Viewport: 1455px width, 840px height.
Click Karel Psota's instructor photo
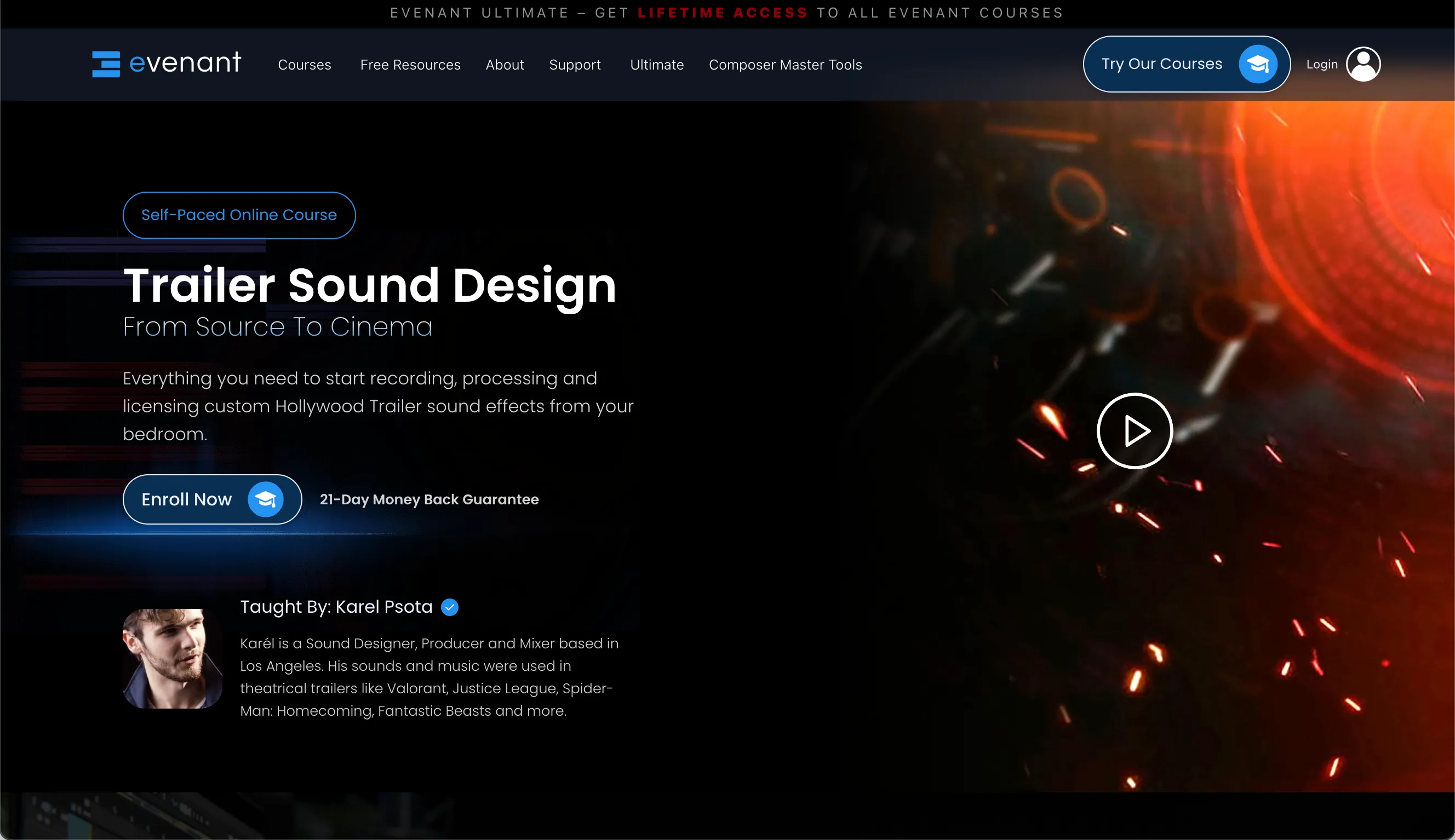coord(172,658)
